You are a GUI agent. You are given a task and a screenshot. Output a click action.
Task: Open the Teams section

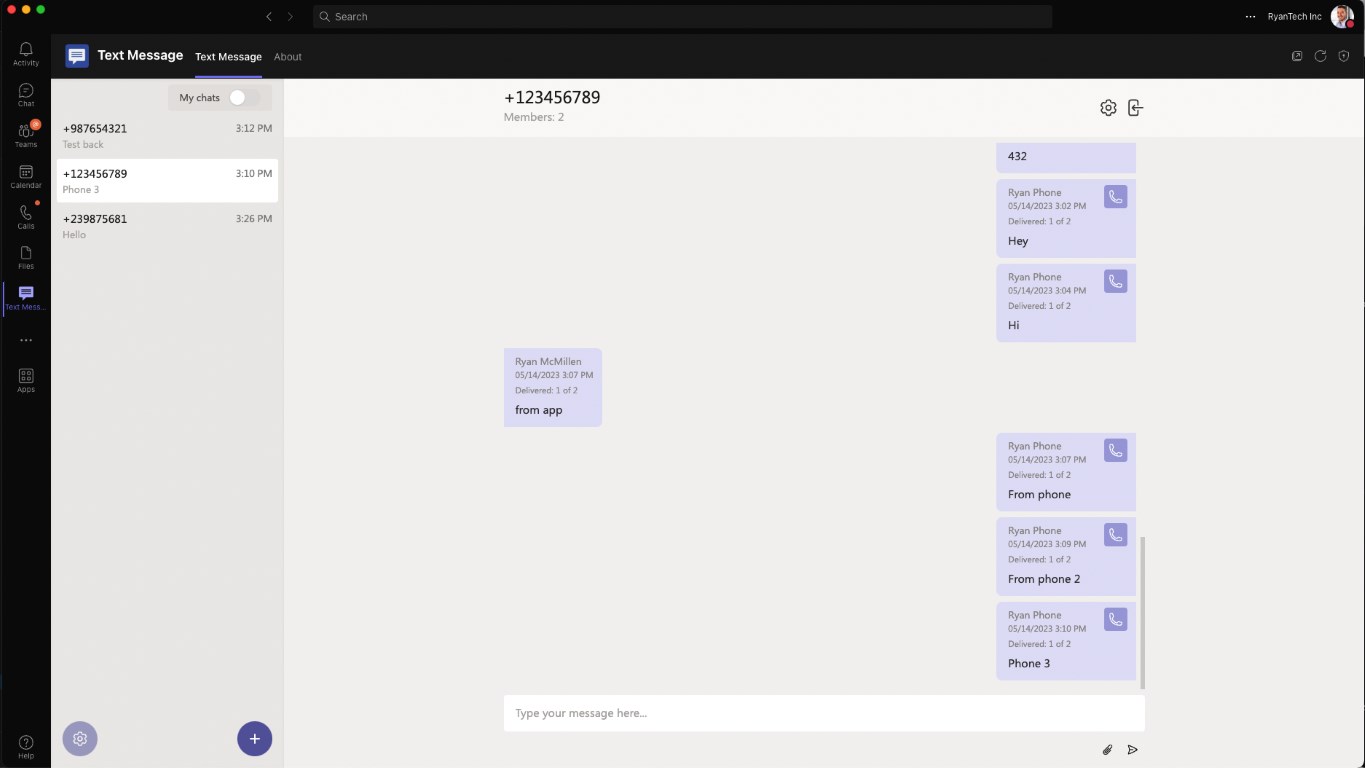26,136
